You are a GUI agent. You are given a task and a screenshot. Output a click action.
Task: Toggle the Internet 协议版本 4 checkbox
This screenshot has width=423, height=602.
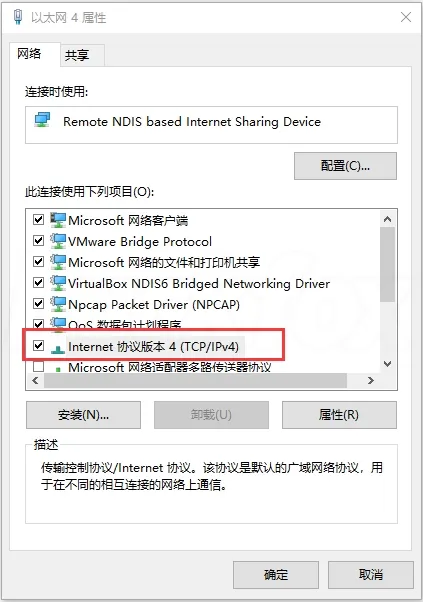tap(38, 346)
